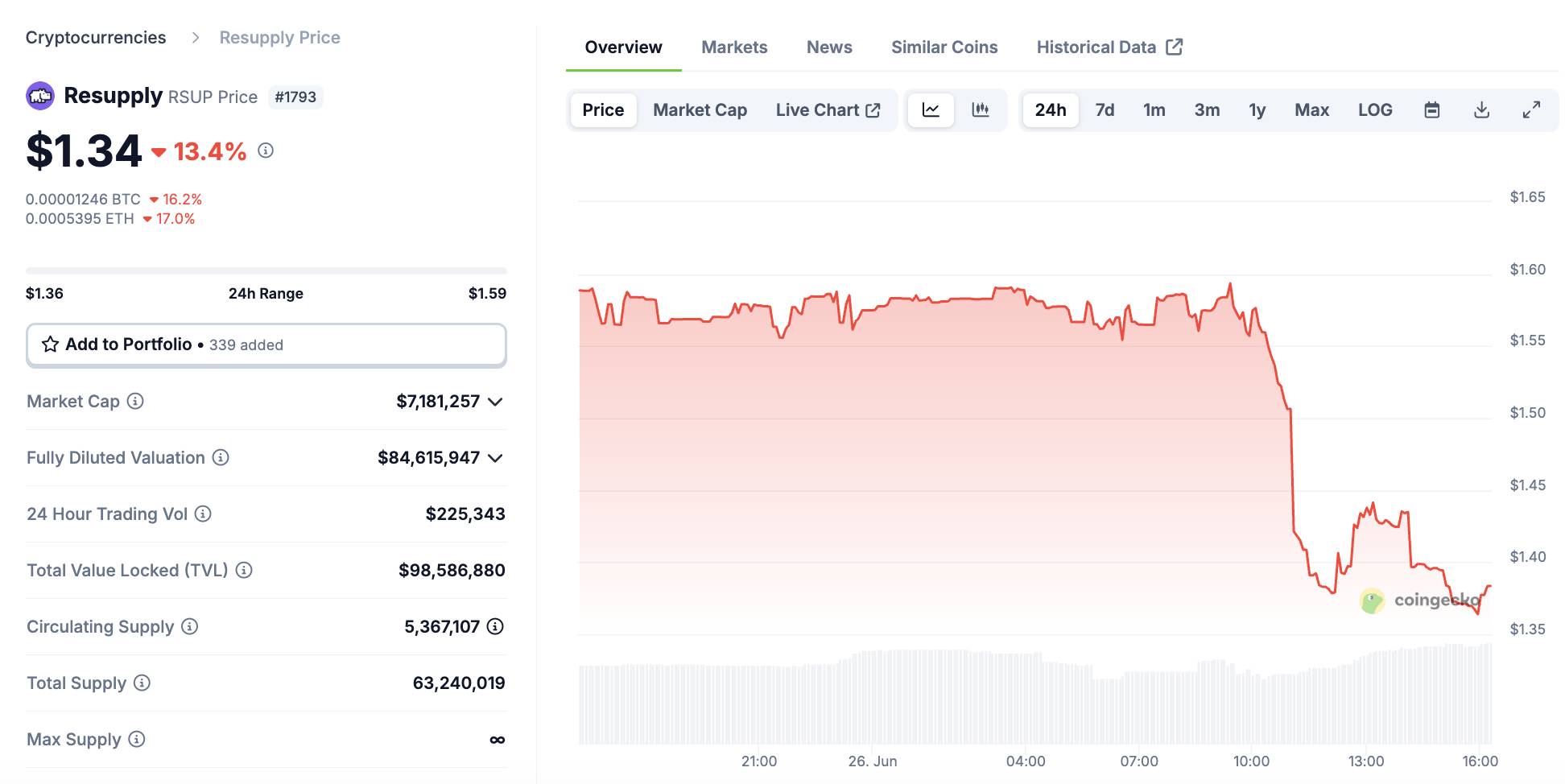Screen dimensions: 1565x784
Task: Toggle LOG scale on chart
Action: tap(1375, 110)
